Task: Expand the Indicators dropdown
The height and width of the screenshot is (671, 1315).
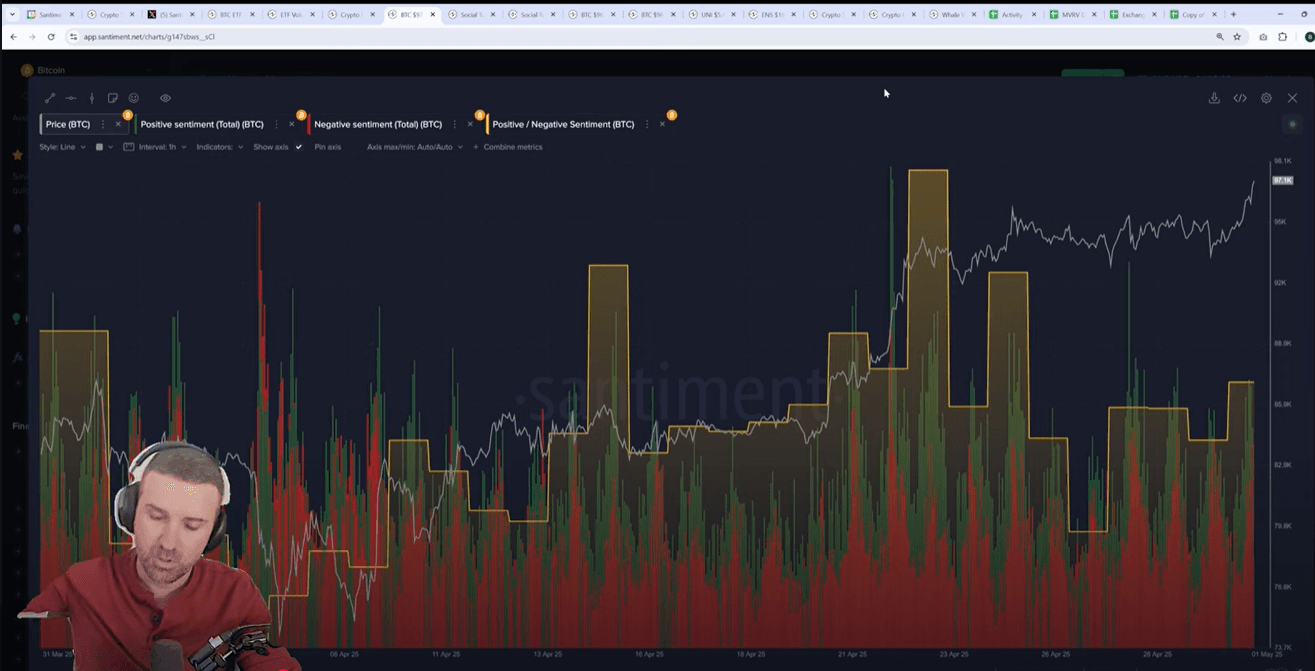Action: click(x=219, y=147)
